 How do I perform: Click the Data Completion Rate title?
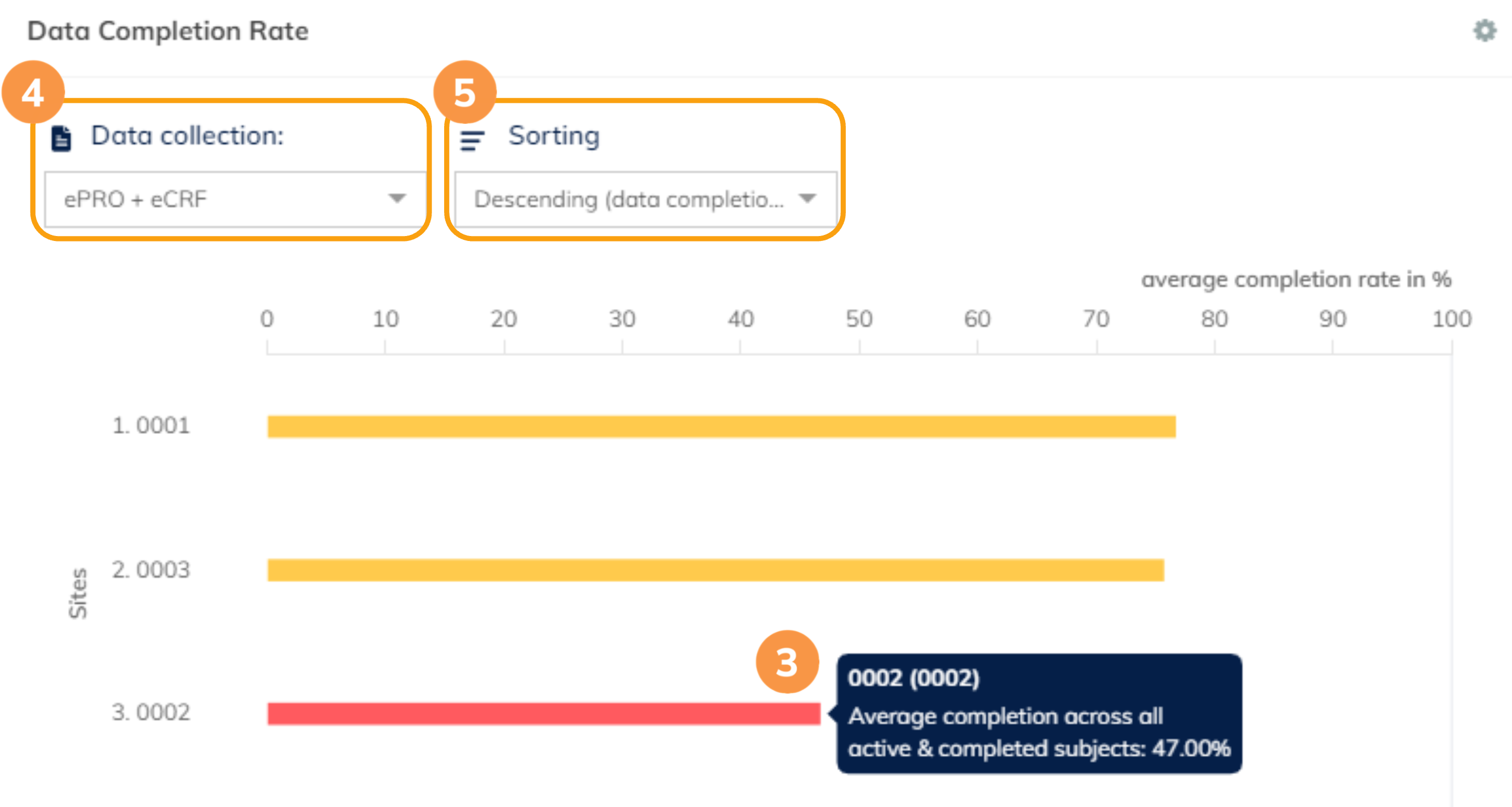tap(168, 31)
